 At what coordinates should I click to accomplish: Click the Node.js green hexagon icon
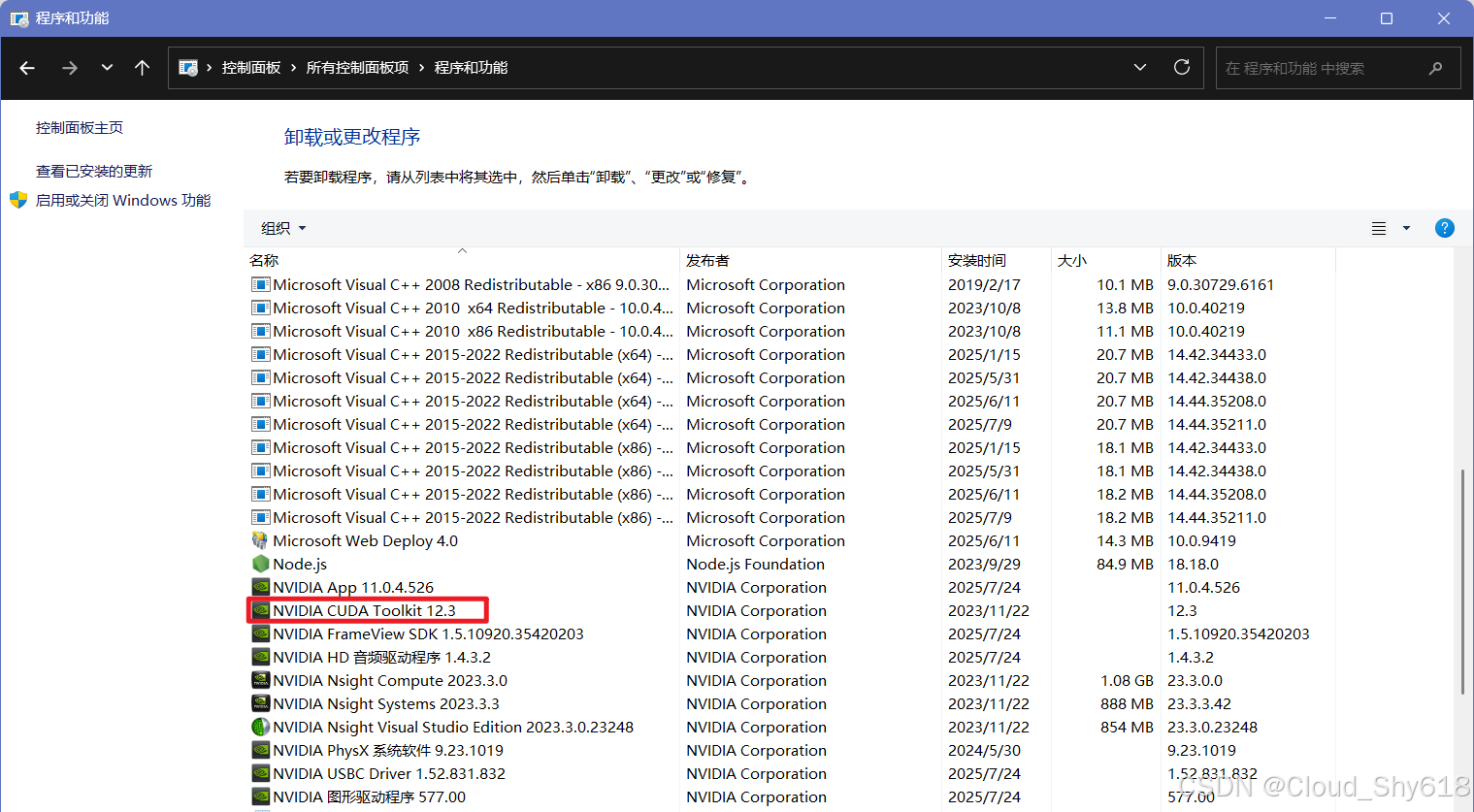point(260,564)
